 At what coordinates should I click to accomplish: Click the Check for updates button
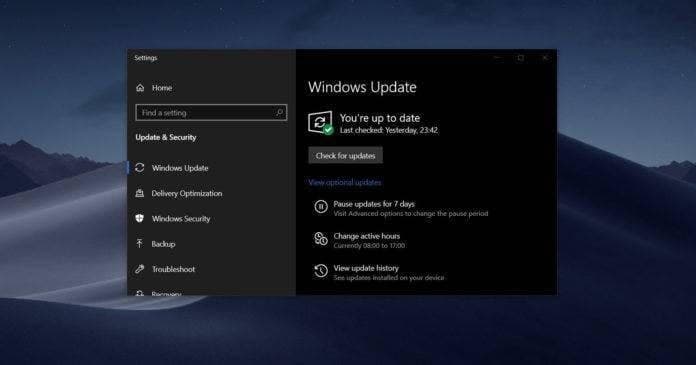pyautogui.click(x=345, y=155)
